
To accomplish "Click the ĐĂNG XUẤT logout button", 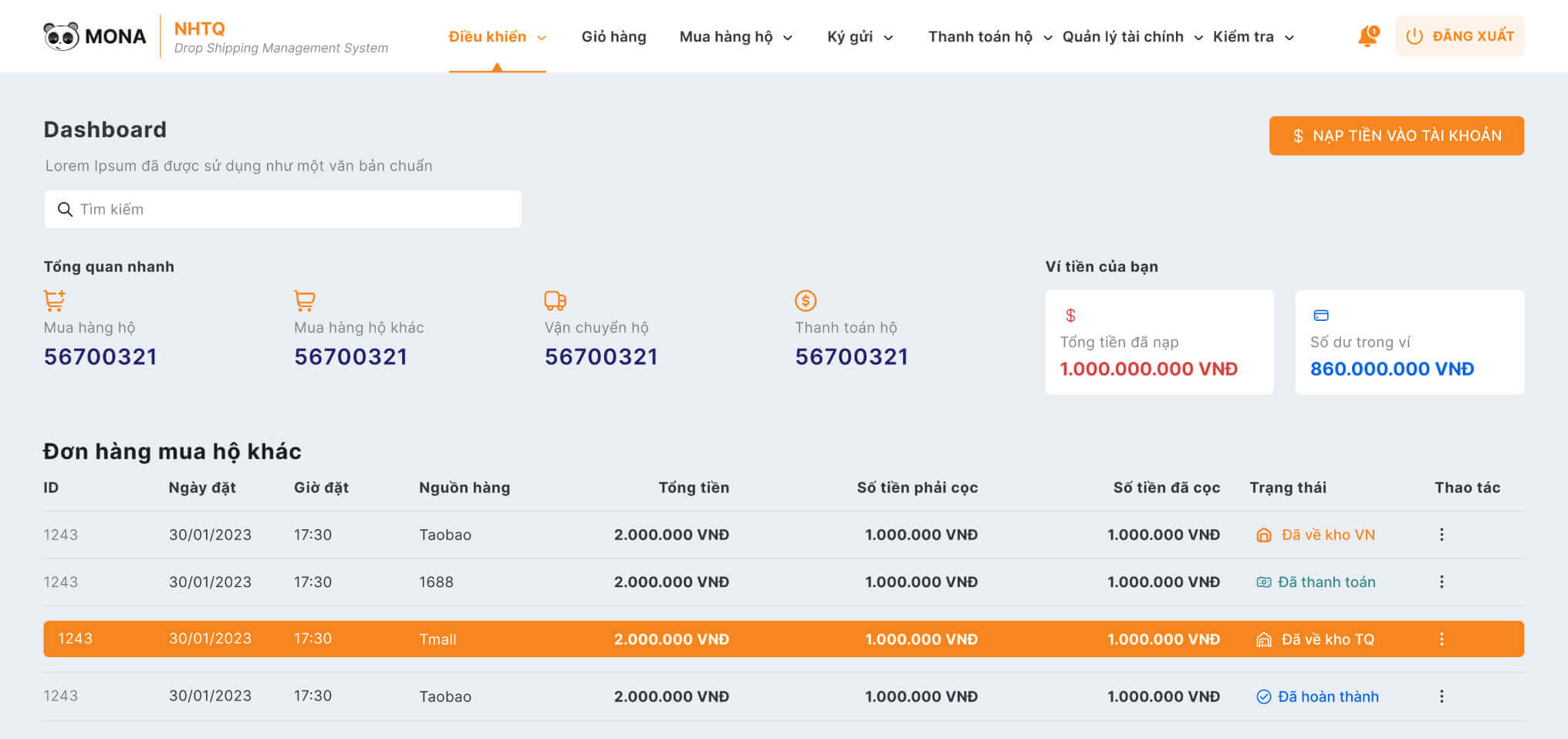I will tap(1458, 36).
